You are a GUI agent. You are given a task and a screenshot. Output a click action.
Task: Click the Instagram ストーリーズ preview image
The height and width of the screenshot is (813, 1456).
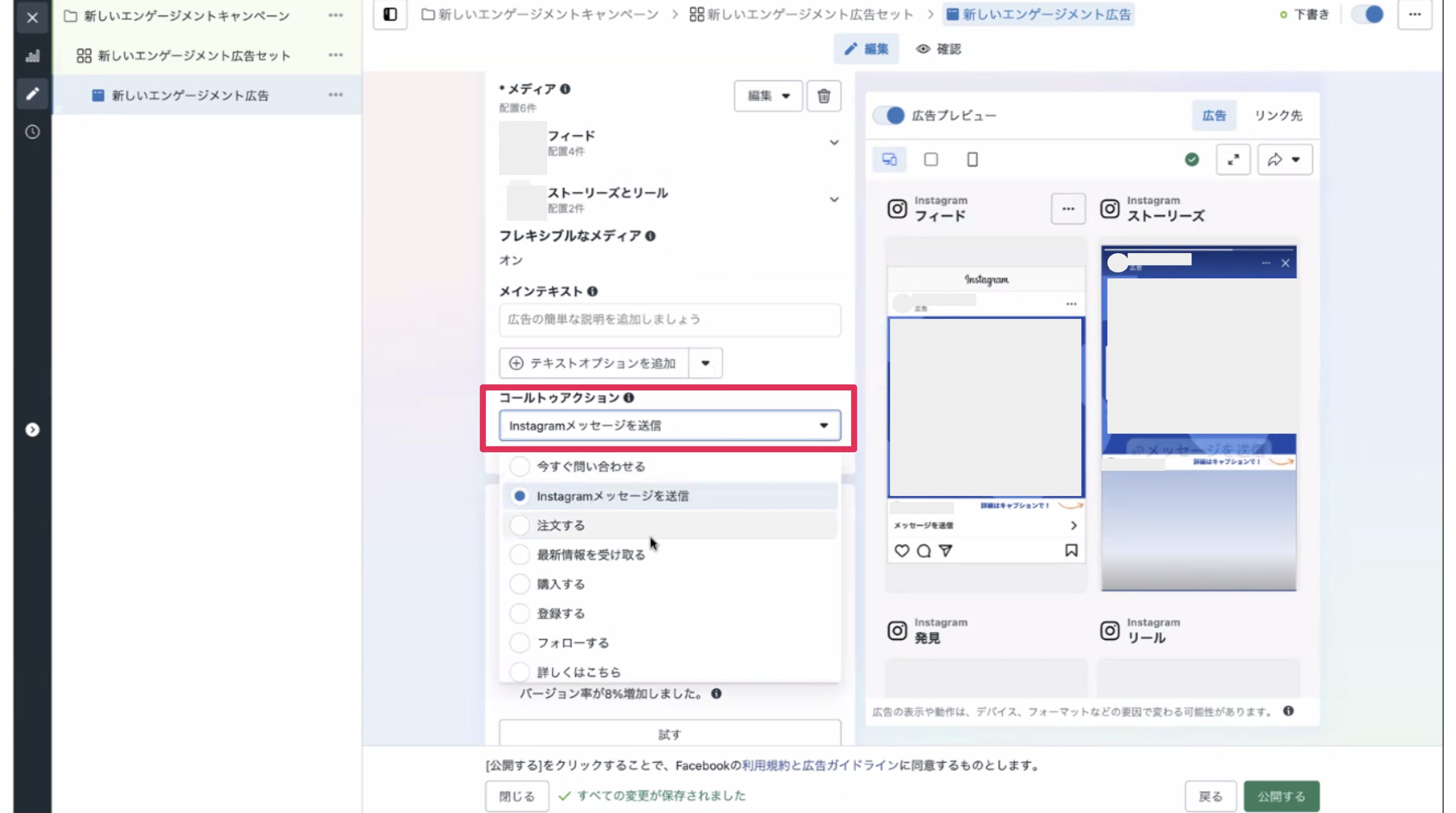(1198, 418)
